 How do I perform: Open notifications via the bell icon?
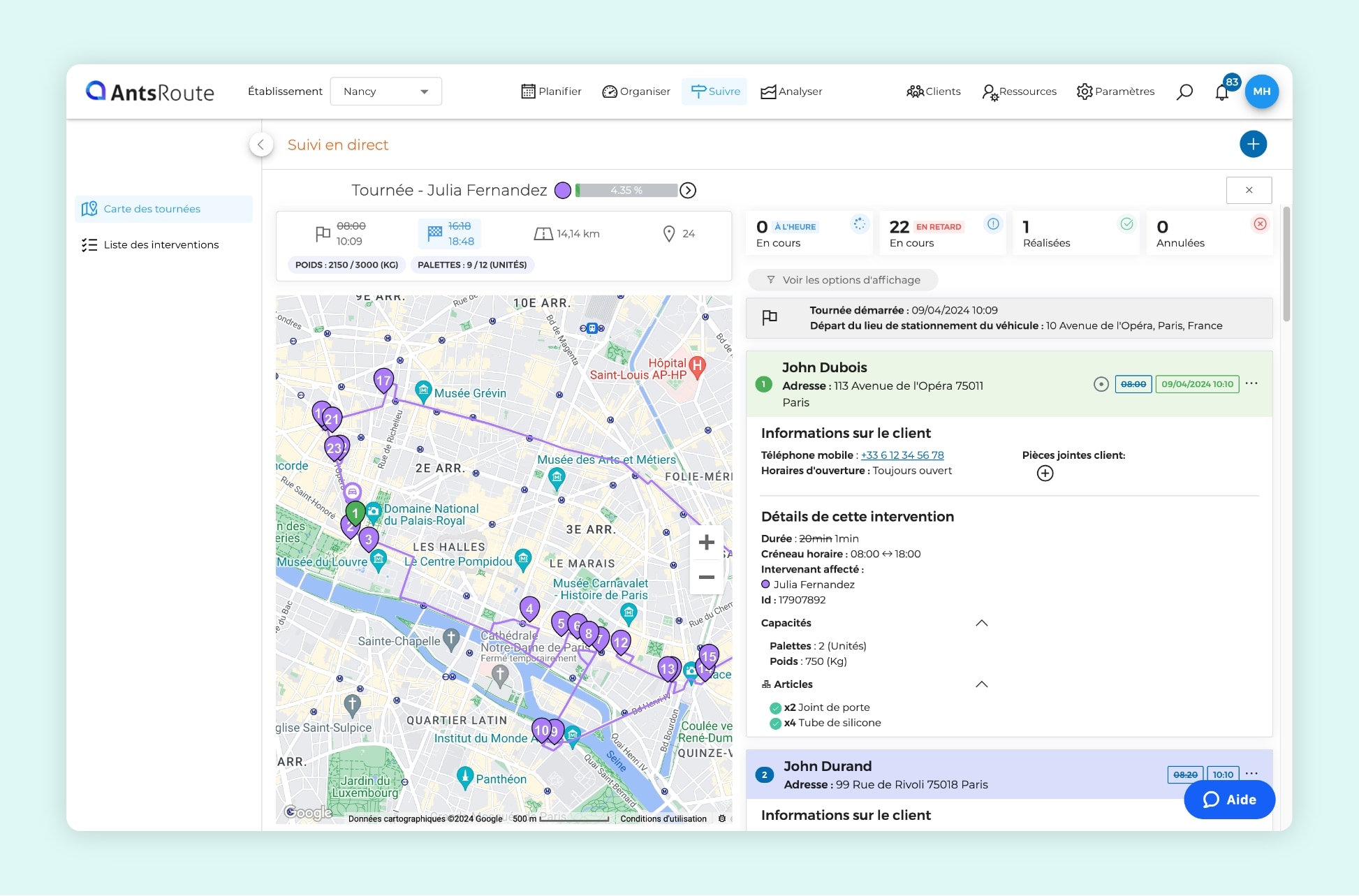1222,91
